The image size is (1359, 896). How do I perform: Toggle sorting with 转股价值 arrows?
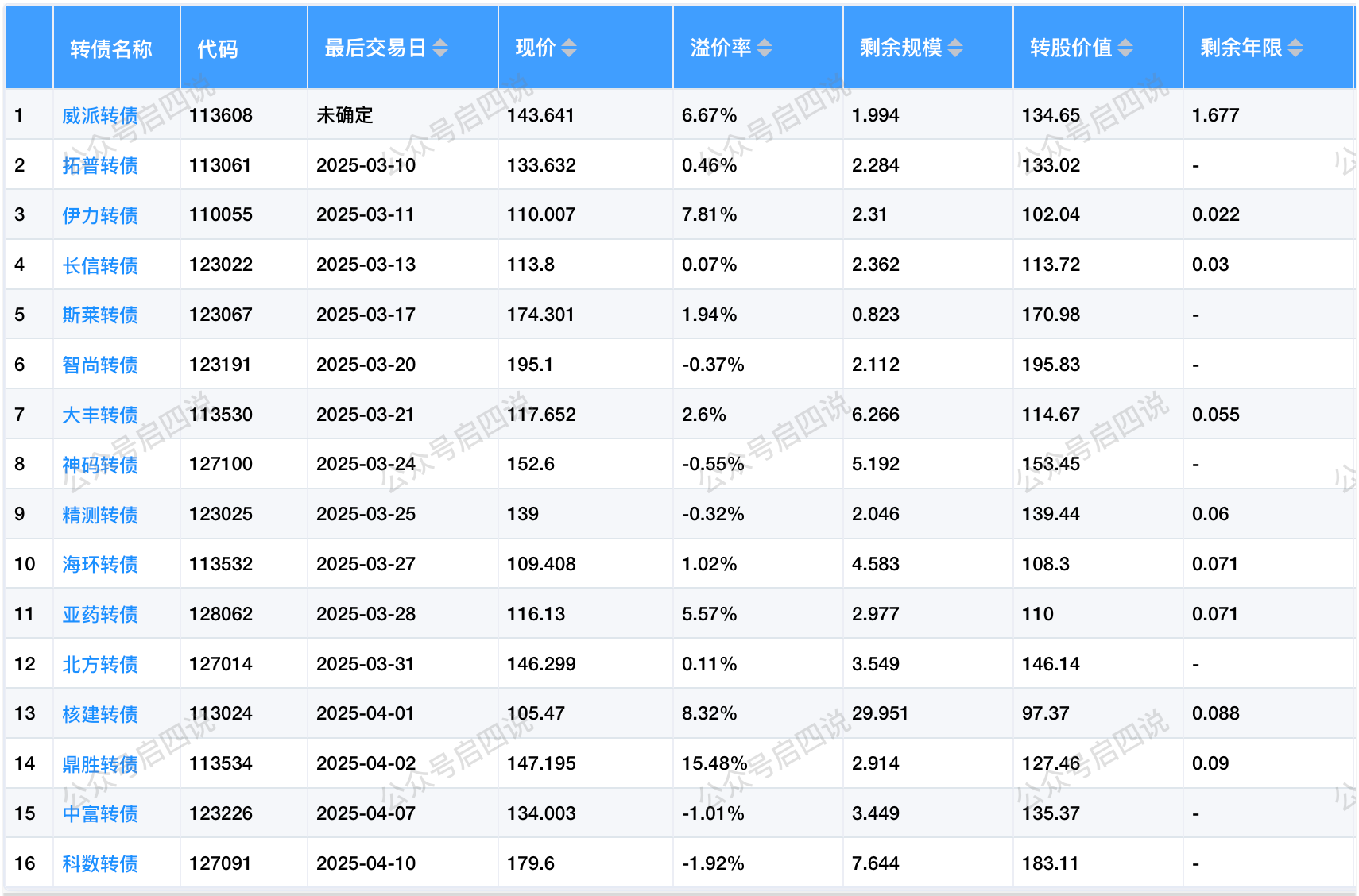1125,48
